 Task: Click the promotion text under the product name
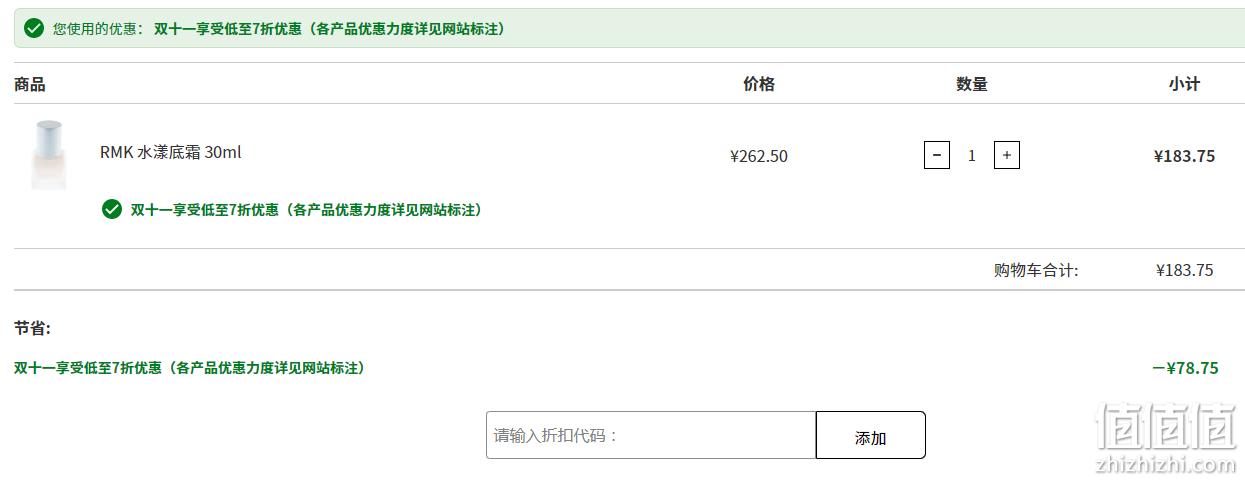coord(306,209)
